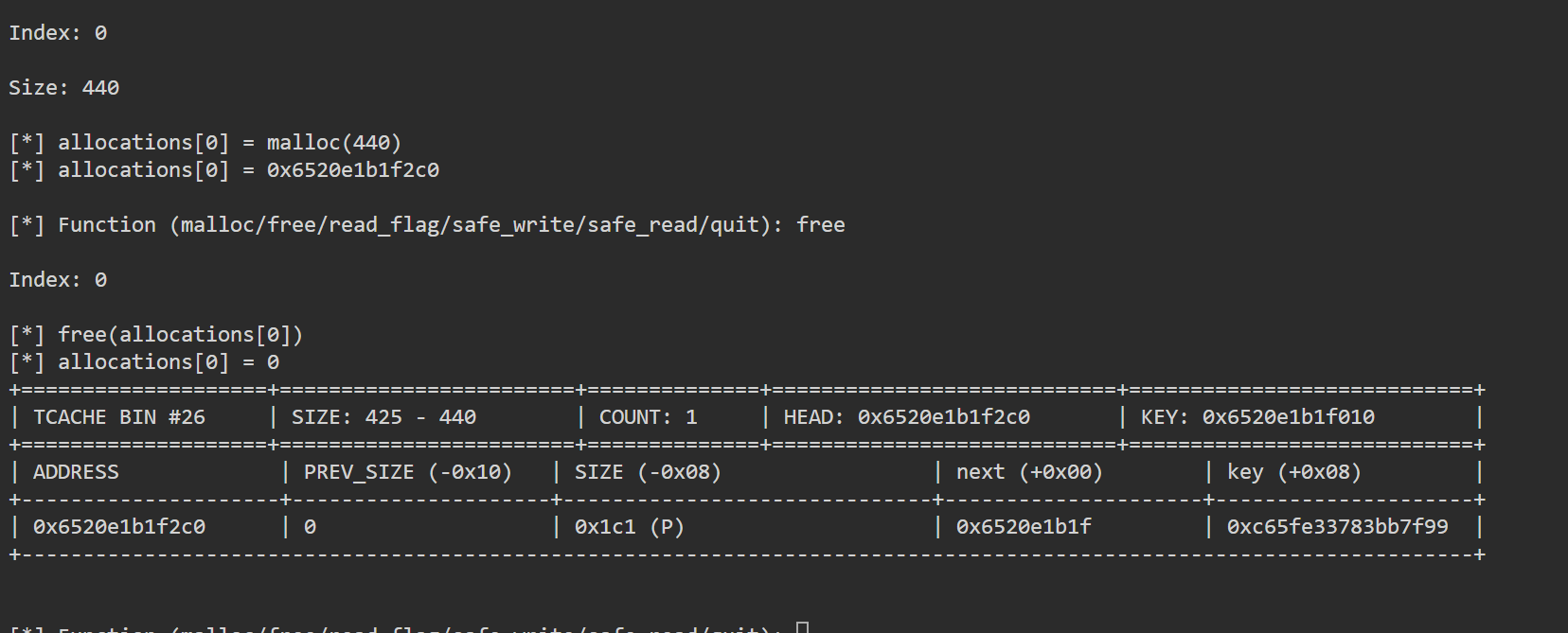
Task: Click the 0x1c1 (P) size value
Action: 630,527
